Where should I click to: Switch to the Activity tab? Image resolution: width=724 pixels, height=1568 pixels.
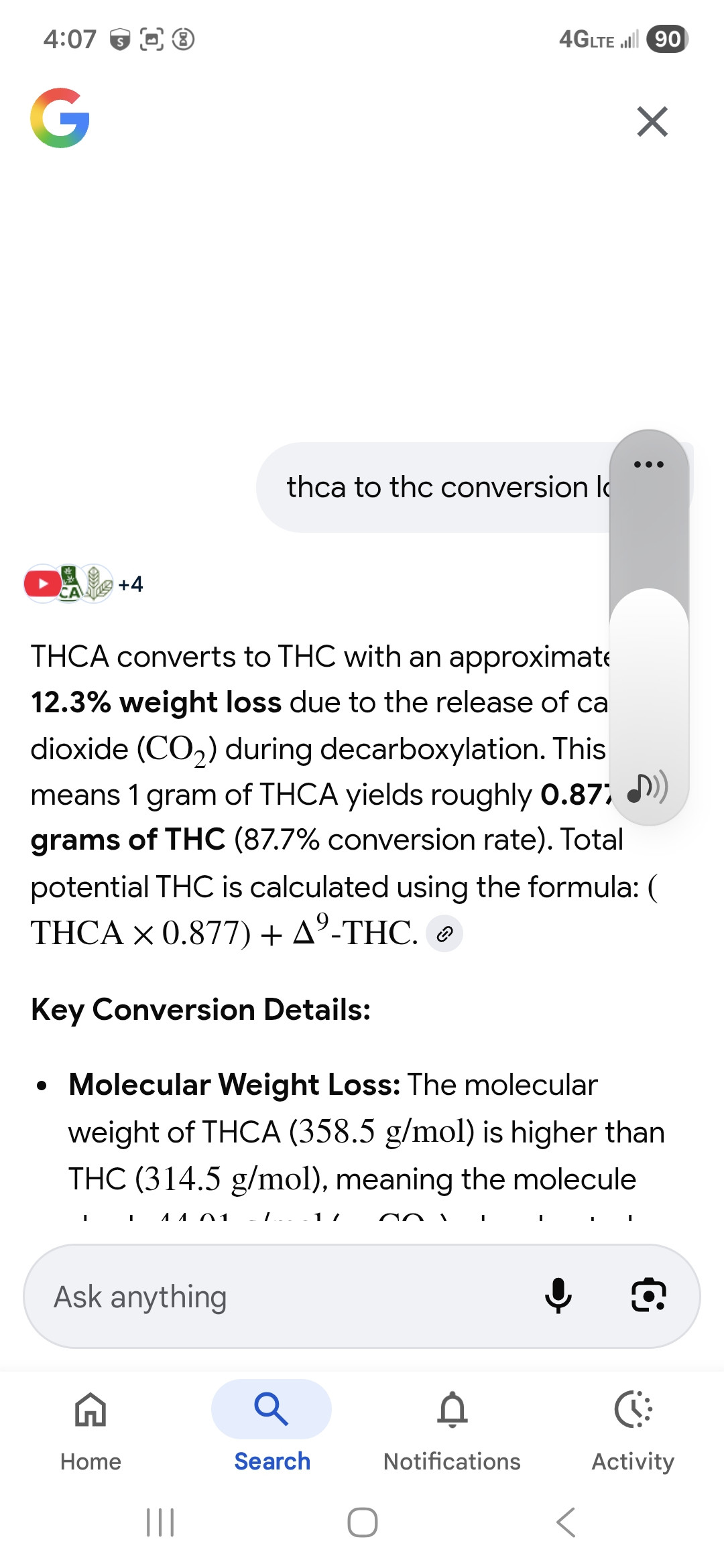[x=633, y=1425]
